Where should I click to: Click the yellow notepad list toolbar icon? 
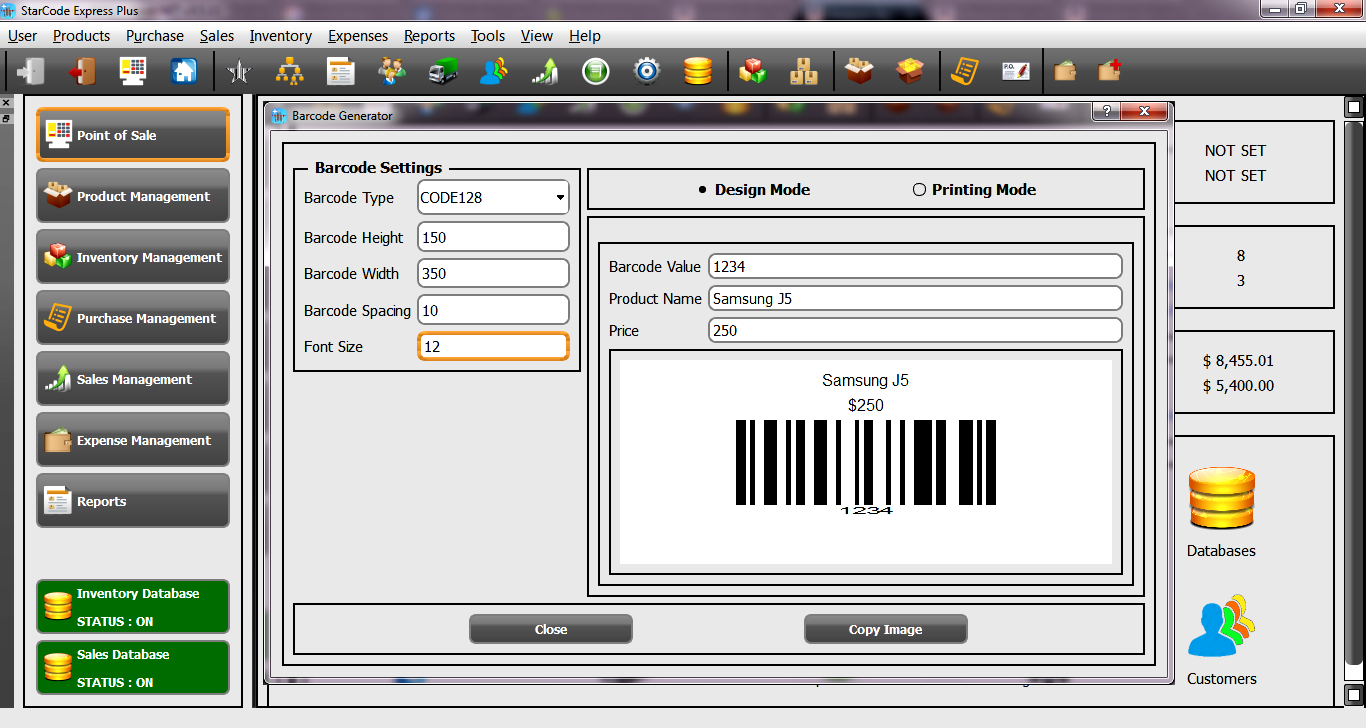965,71
